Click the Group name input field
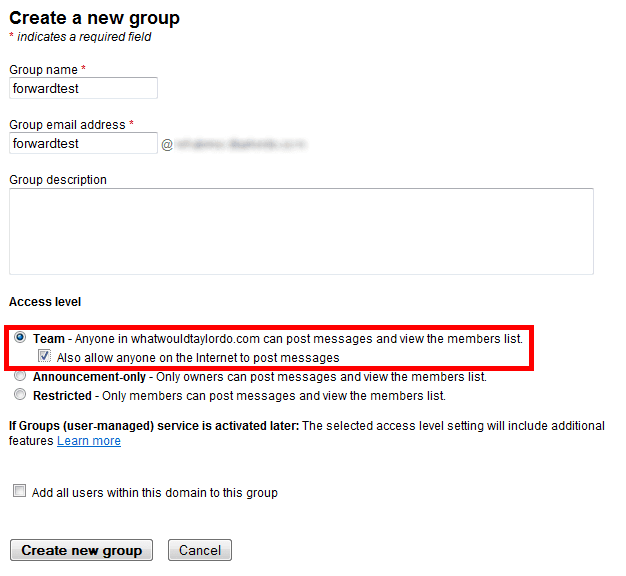Viewport: 626px width, 576px height. [83, 88]
